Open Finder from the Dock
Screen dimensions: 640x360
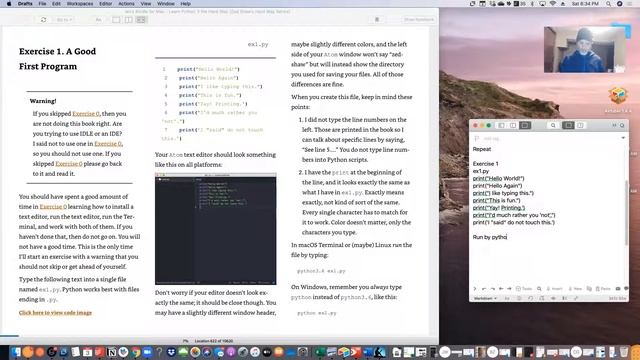[16, 352]
